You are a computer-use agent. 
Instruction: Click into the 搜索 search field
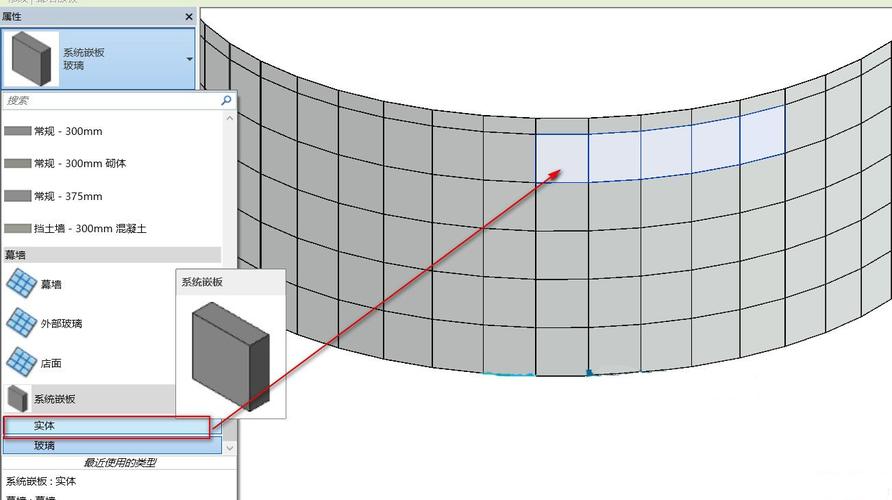112,101
